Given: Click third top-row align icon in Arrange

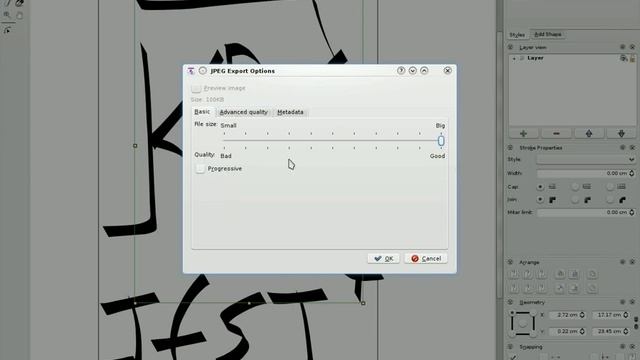Looking at the screenshot, I should pyautogui.click(x=542, y=274).
